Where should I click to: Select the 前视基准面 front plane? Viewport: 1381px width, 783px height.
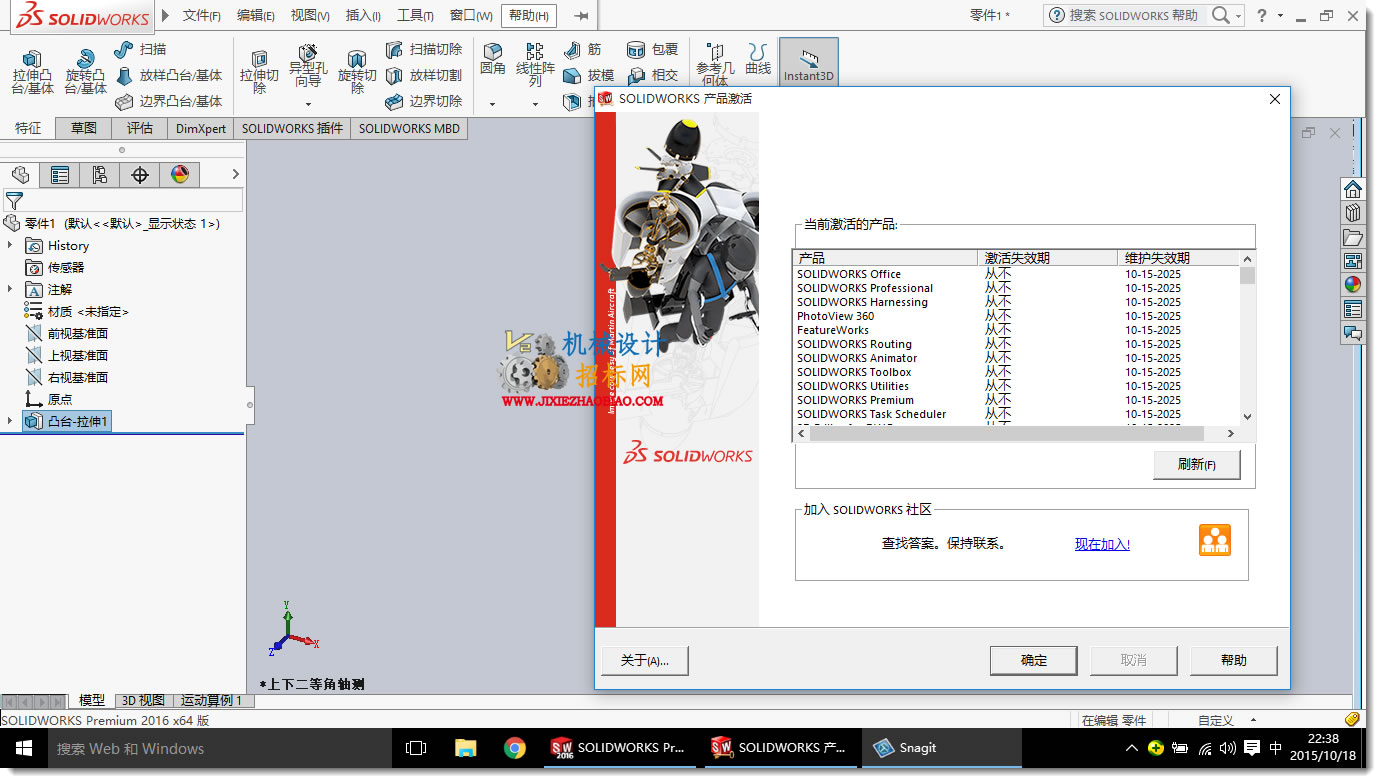tap(78, 333)
